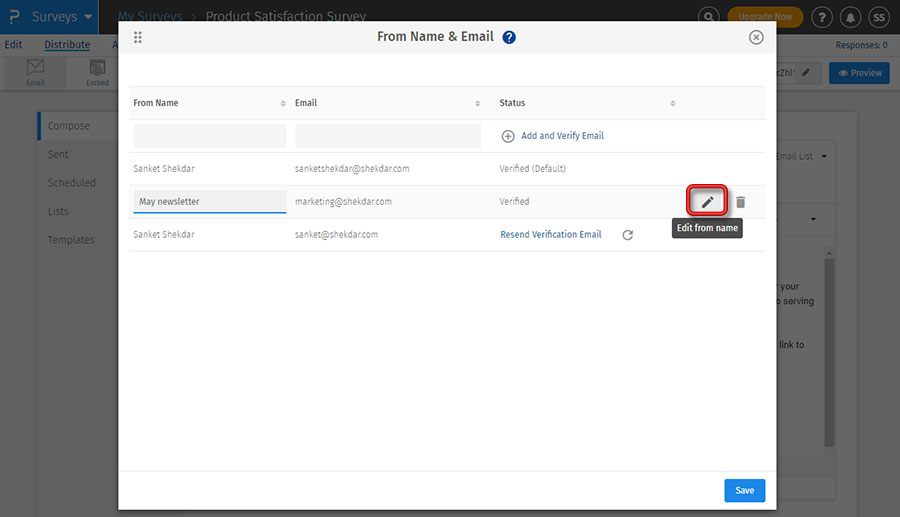Screen dimensions: 900x517
Task: Click Responses: 0 counter
Action: pos(861,45)
